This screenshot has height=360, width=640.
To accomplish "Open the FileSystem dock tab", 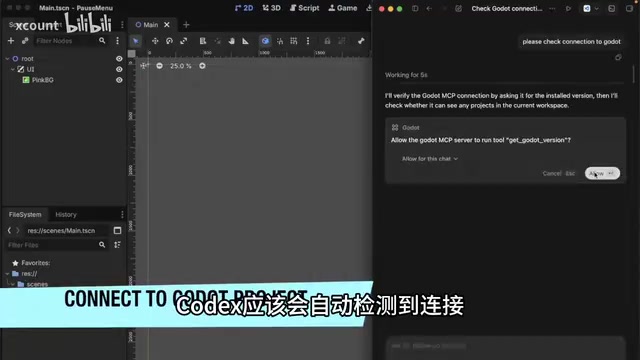I will (x=25, y=215).
